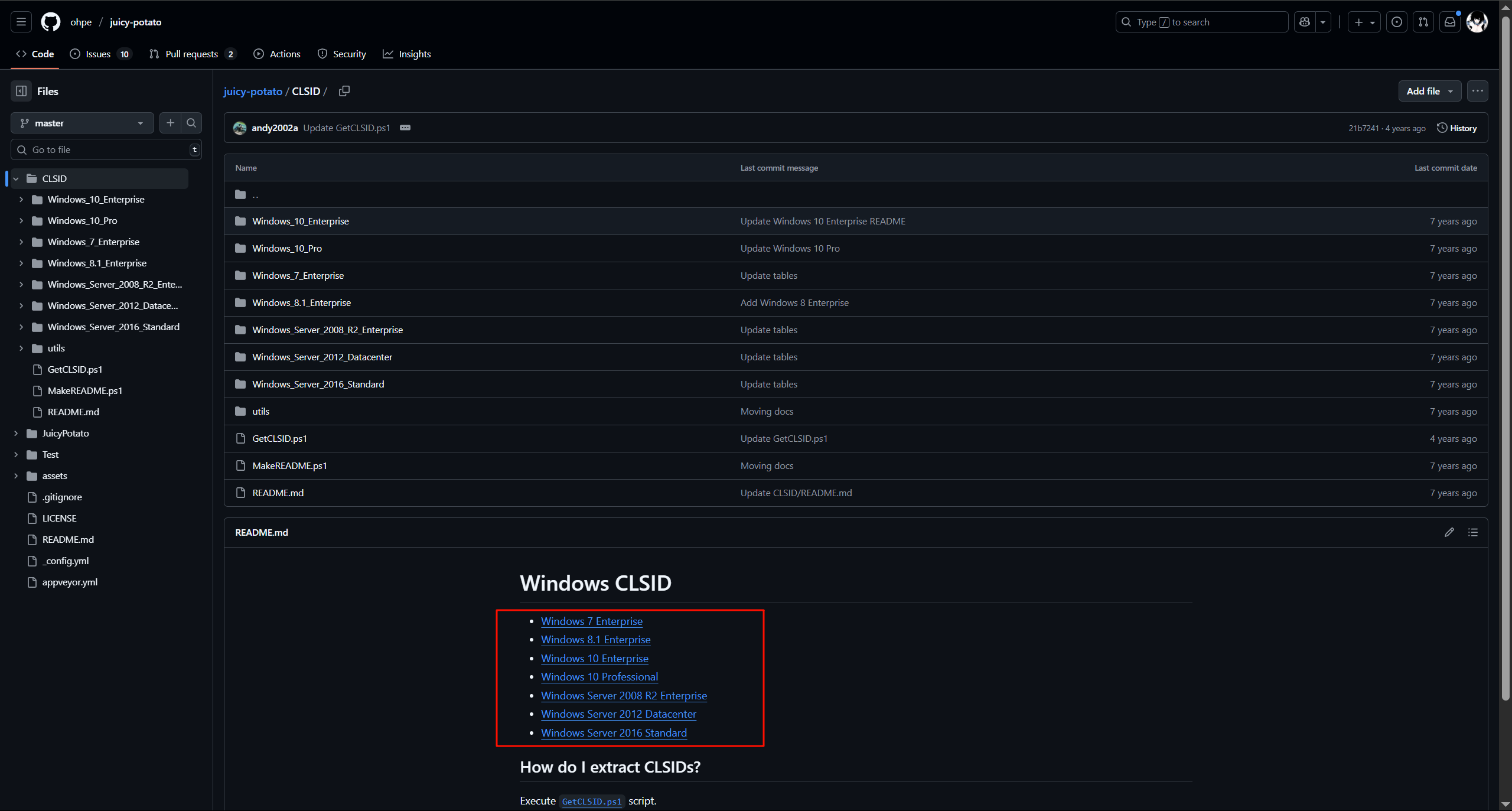1512x811 pixels.
Task: Expand commit message ellipsis button
Action: [x=405, y=128]
